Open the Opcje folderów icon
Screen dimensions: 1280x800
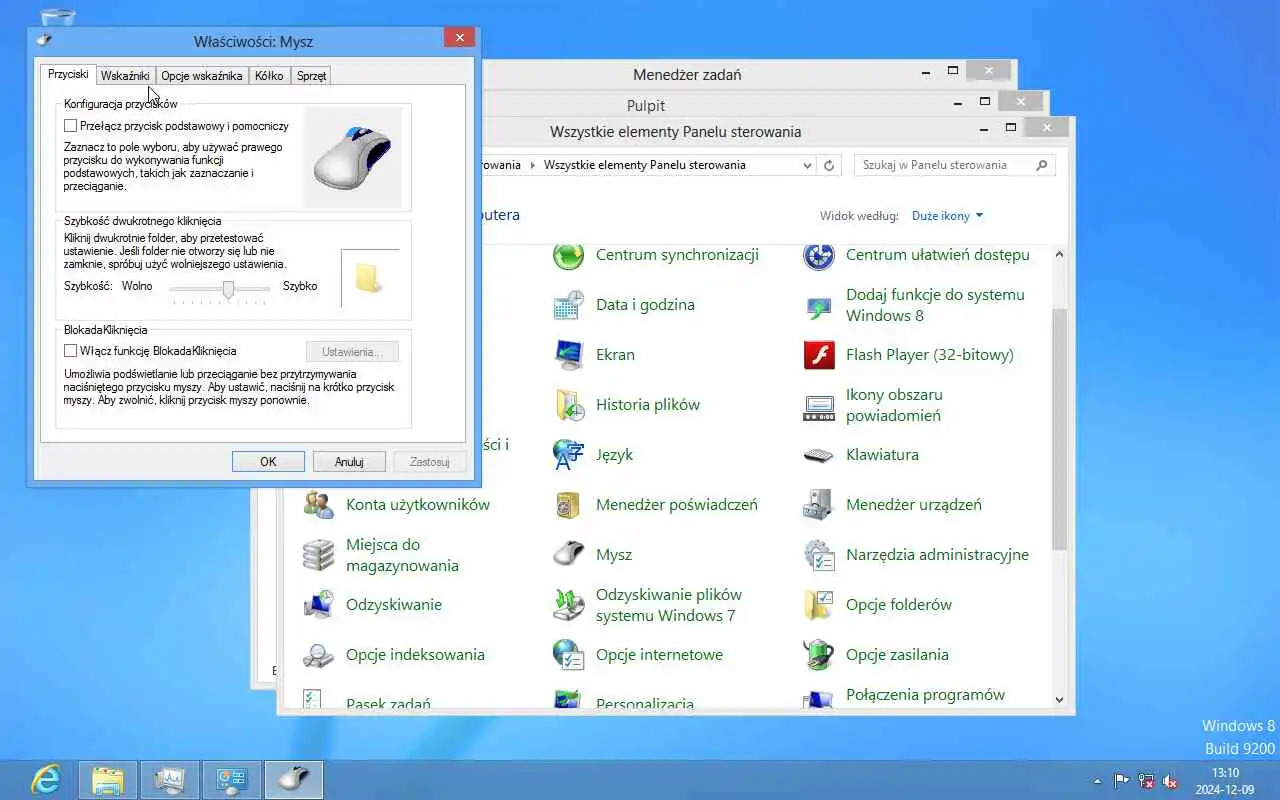coord(819,605)
